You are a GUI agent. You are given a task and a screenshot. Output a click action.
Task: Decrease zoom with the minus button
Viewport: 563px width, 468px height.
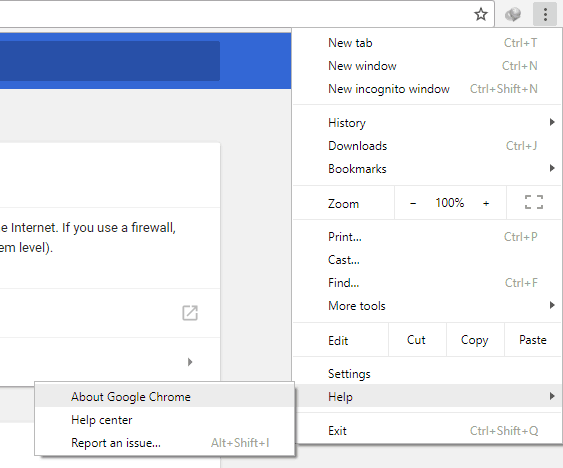(413, 203)
